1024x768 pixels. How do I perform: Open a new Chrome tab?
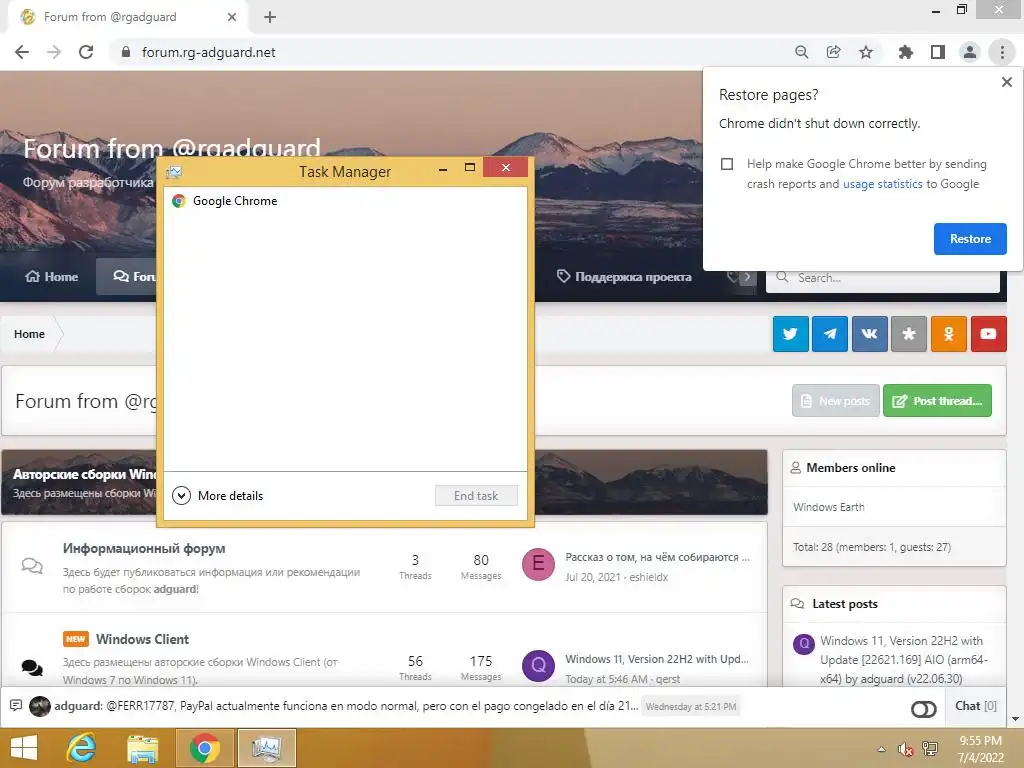click(270, 17)
